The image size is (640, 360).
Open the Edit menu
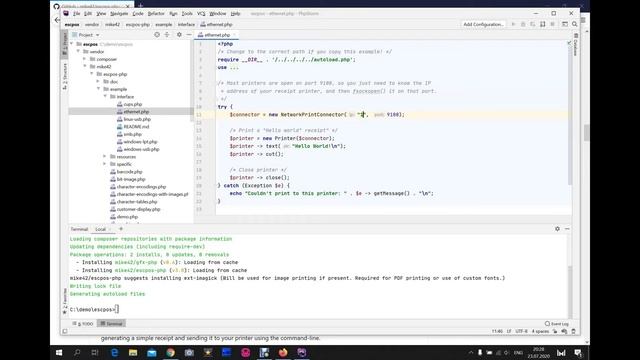click(88, 13)
